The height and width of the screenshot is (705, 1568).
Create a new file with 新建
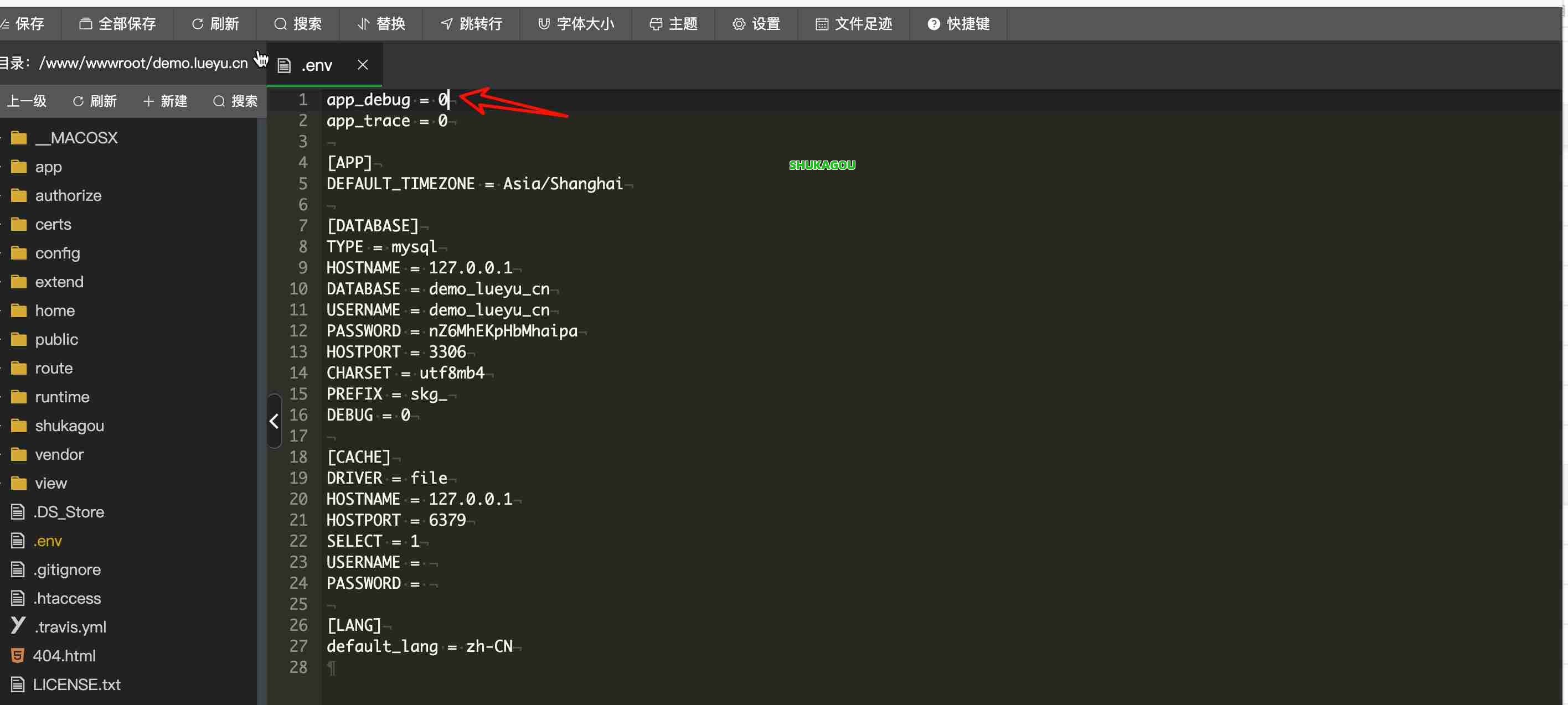[164, 101]
